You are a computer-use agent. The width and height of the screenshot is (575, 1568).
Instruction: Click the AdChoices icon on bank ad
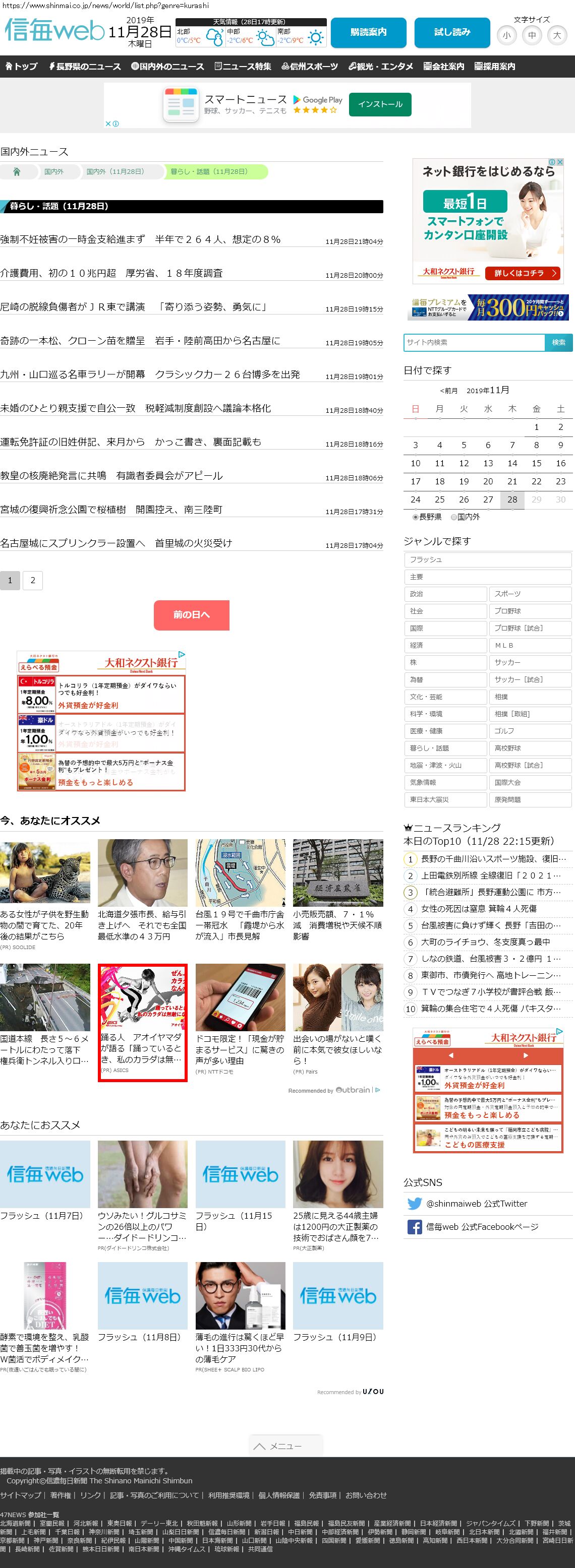click(x=558, y=162)
